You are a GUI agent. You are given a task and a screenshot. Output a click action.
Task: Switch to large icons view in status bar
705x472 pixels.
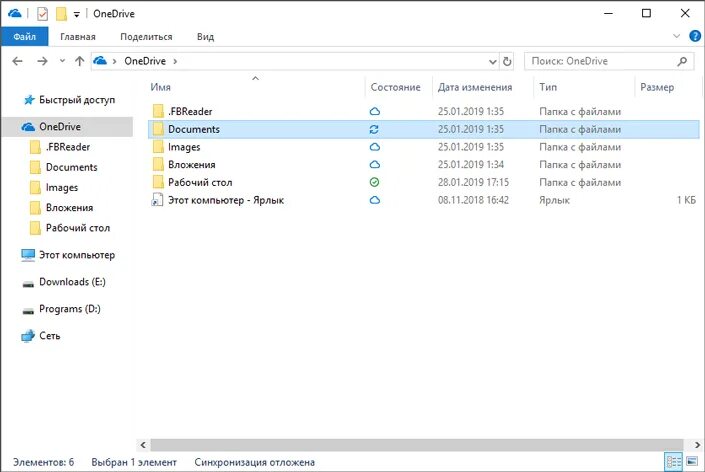click(692, 462)
